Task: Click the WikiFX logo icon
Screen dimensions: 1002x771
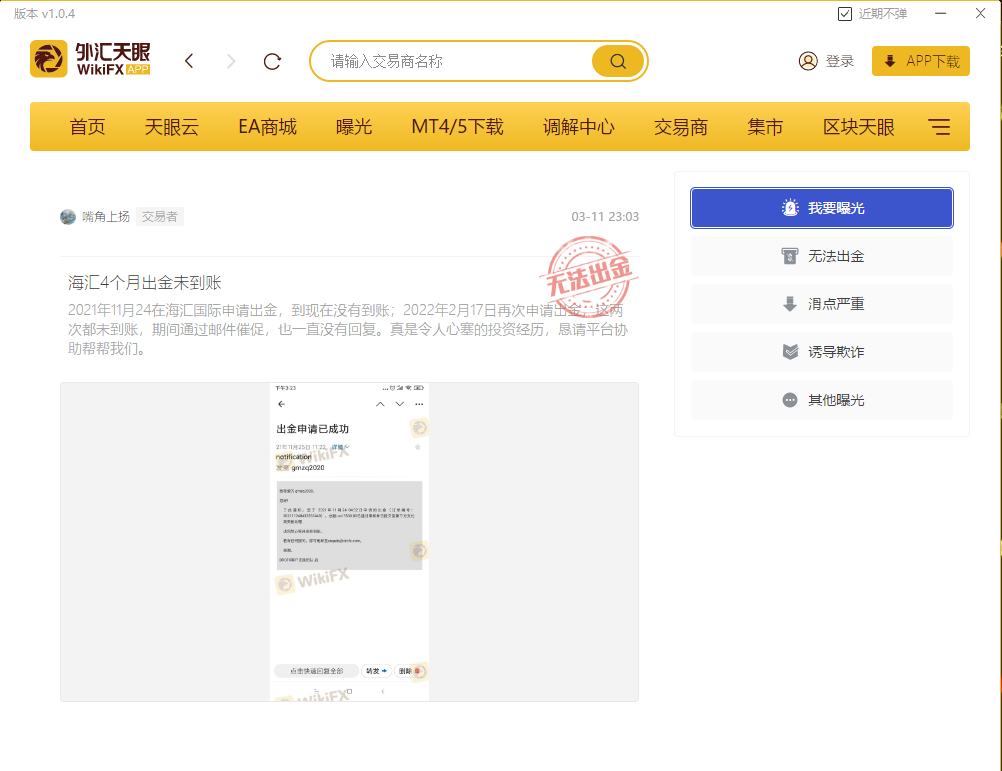Action: coord(48,60)
